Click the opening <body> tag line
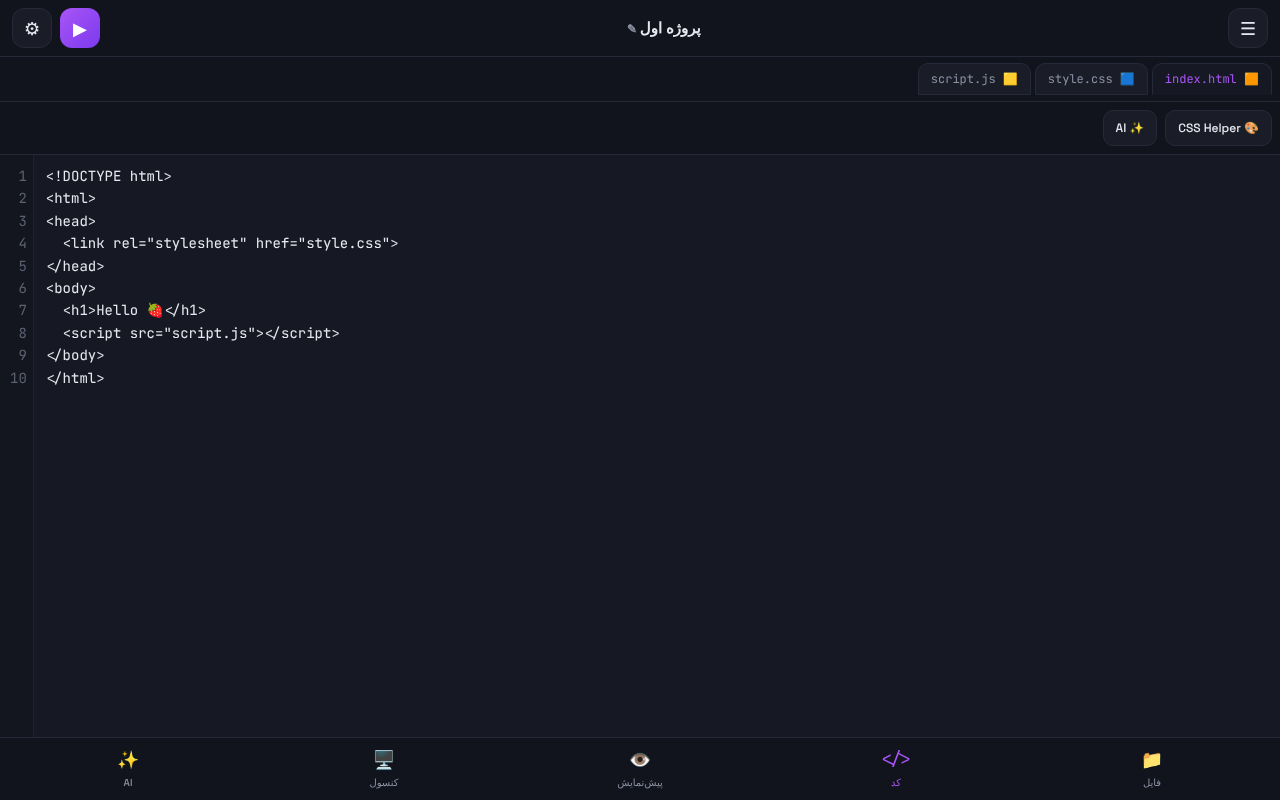This screenshot has height=800, width=1280. click(x=71, y=288)
